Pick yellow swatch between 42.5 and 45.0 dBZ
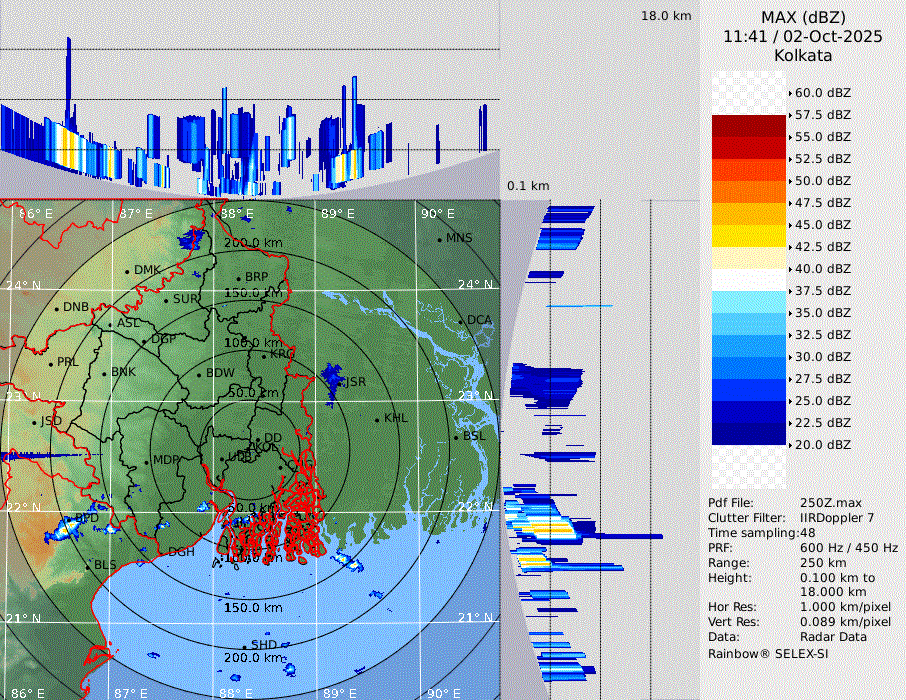The image size is (906, 700). 749,236
